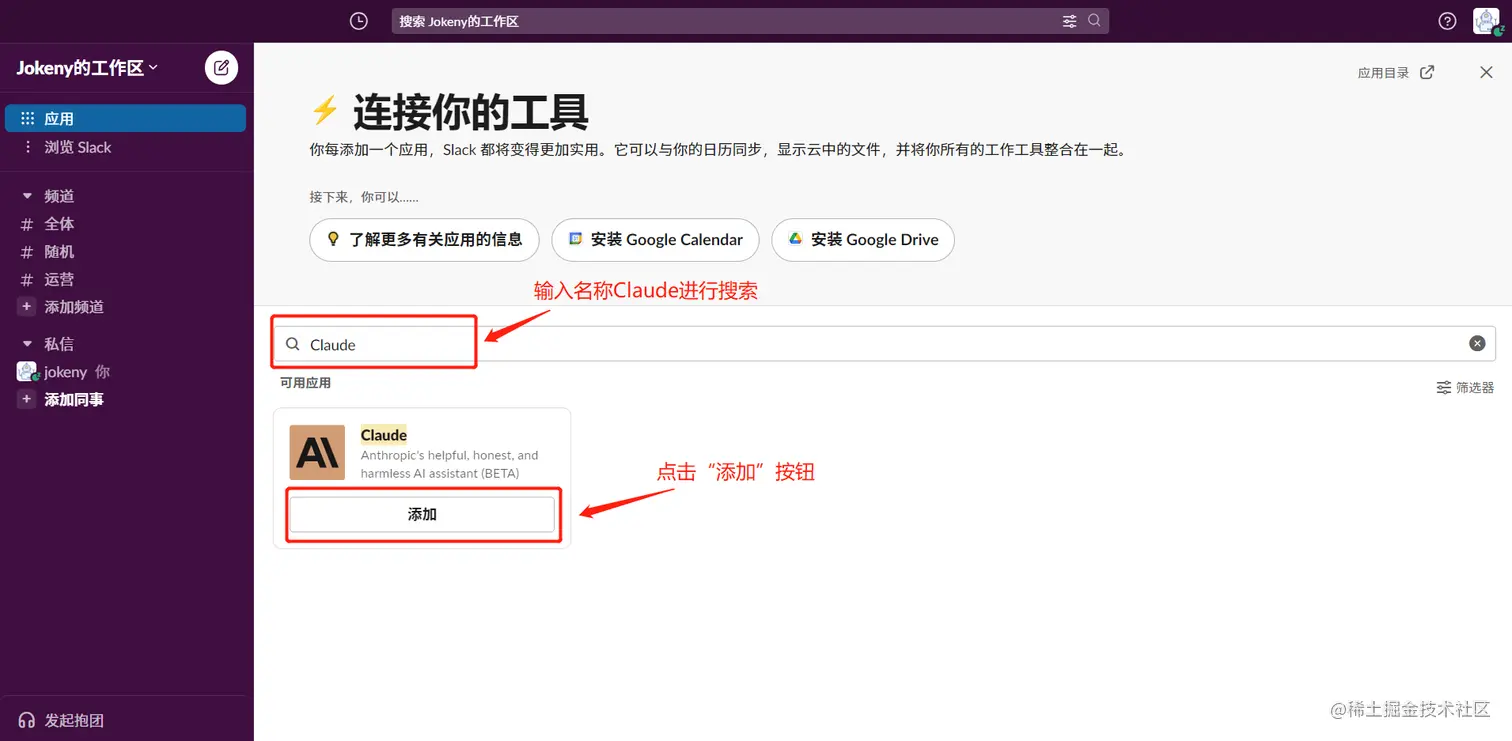Start a huddle with 发起抱团
1512x741 pixels.
[61, 720]
